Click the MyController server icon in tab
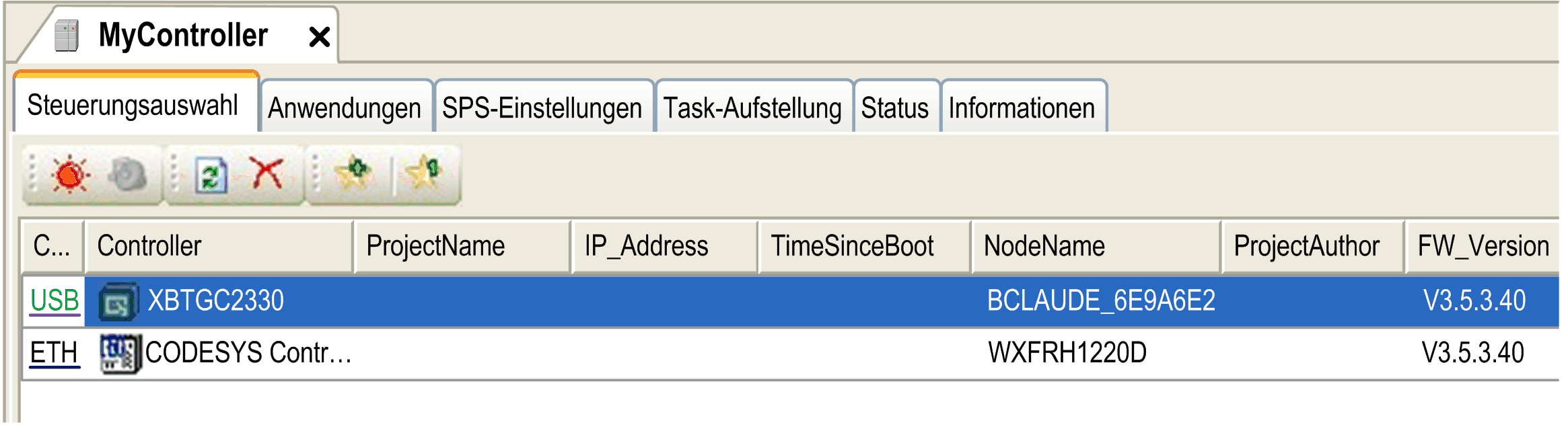The image size is (1568, 435). (67, 36)
